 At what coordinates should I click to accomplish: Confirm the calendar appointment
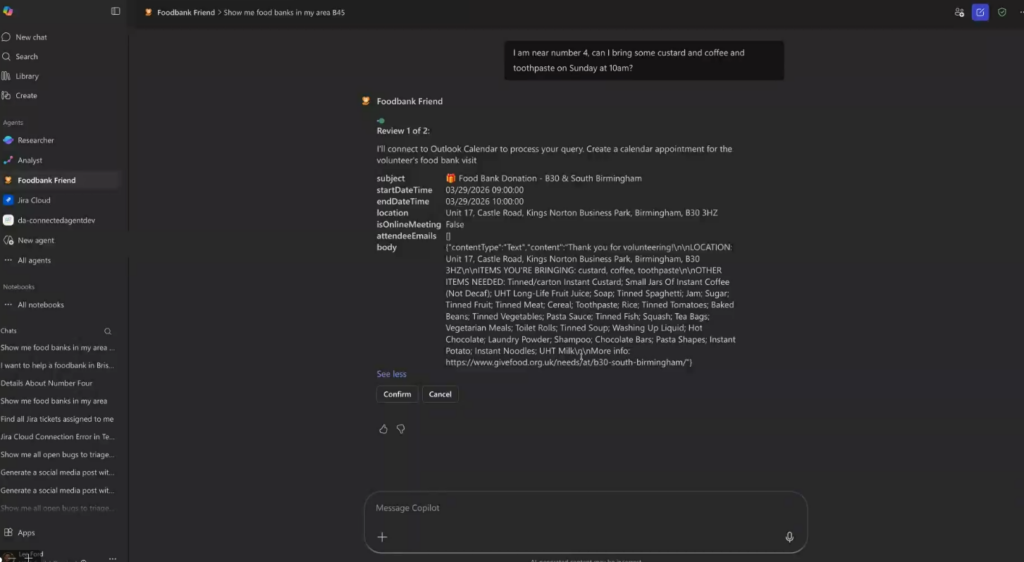(397, 394)
